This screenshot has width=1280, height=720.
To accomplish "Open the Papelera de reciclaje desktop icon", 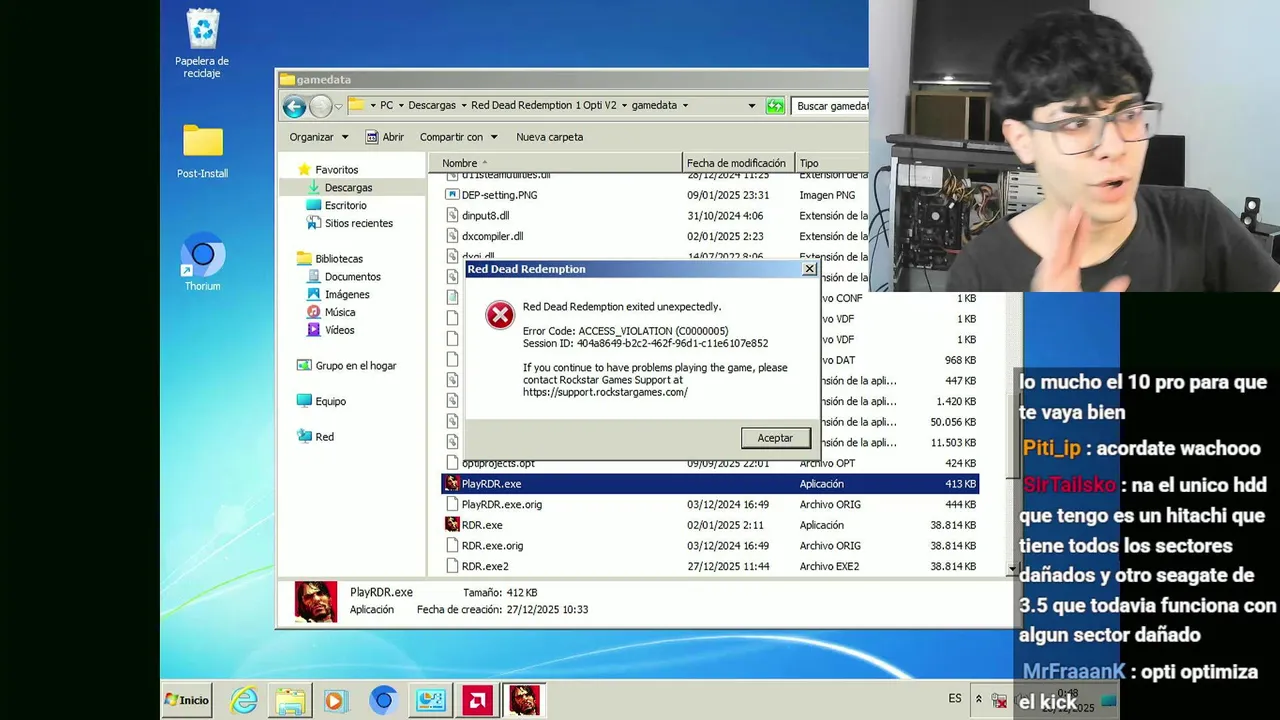I will tap(202, 44).
